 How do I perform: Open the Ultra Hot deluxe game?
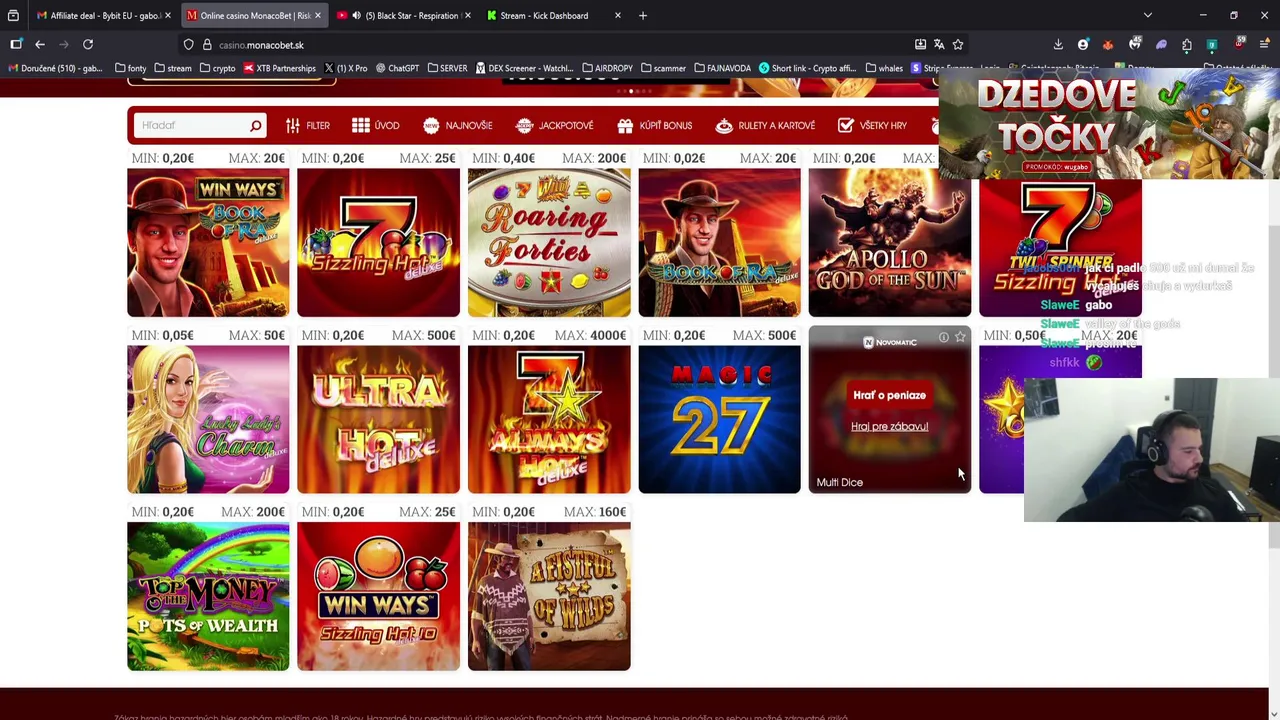pos(378,419)
